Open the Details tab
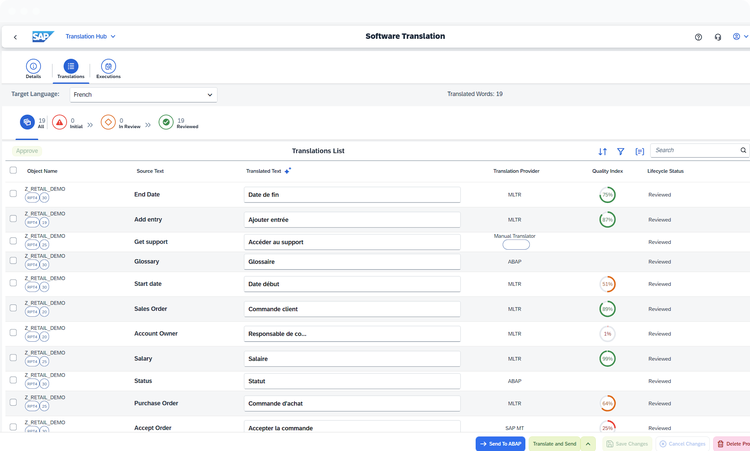This screenshot has width=750, height=451. point(33,69)
